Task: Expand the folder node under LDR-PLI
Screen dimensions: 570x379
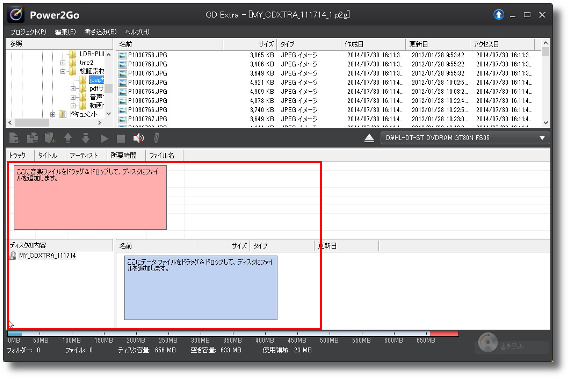Action: (x=63, y=63)
